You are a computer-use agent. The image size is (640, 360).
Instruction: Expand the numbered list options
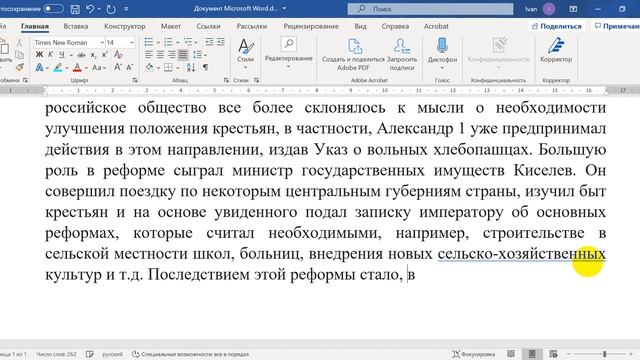[178, 42]
